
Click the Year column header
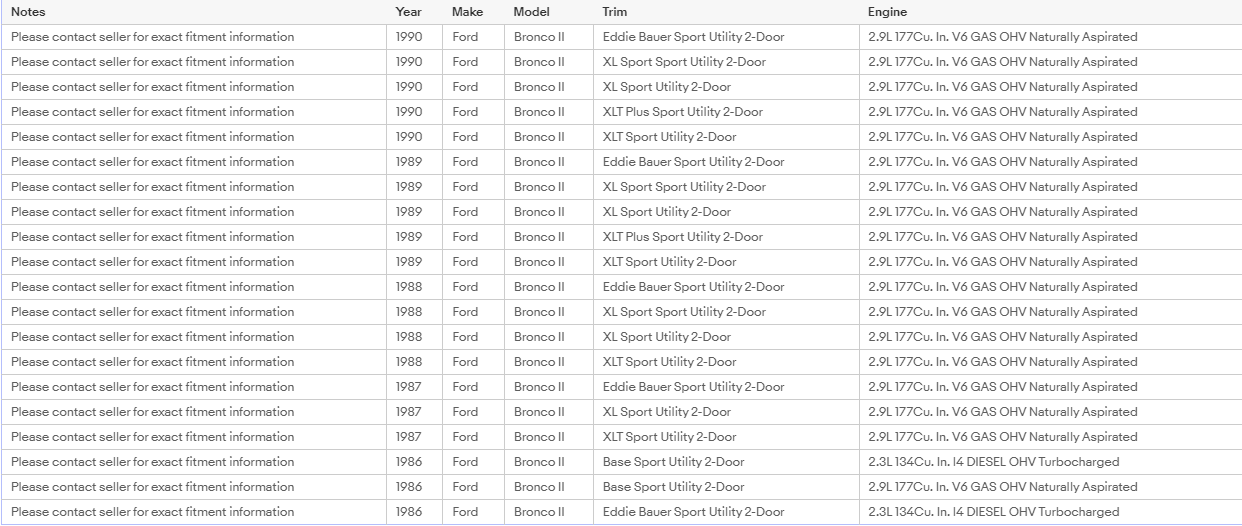[x=408, y=12]
